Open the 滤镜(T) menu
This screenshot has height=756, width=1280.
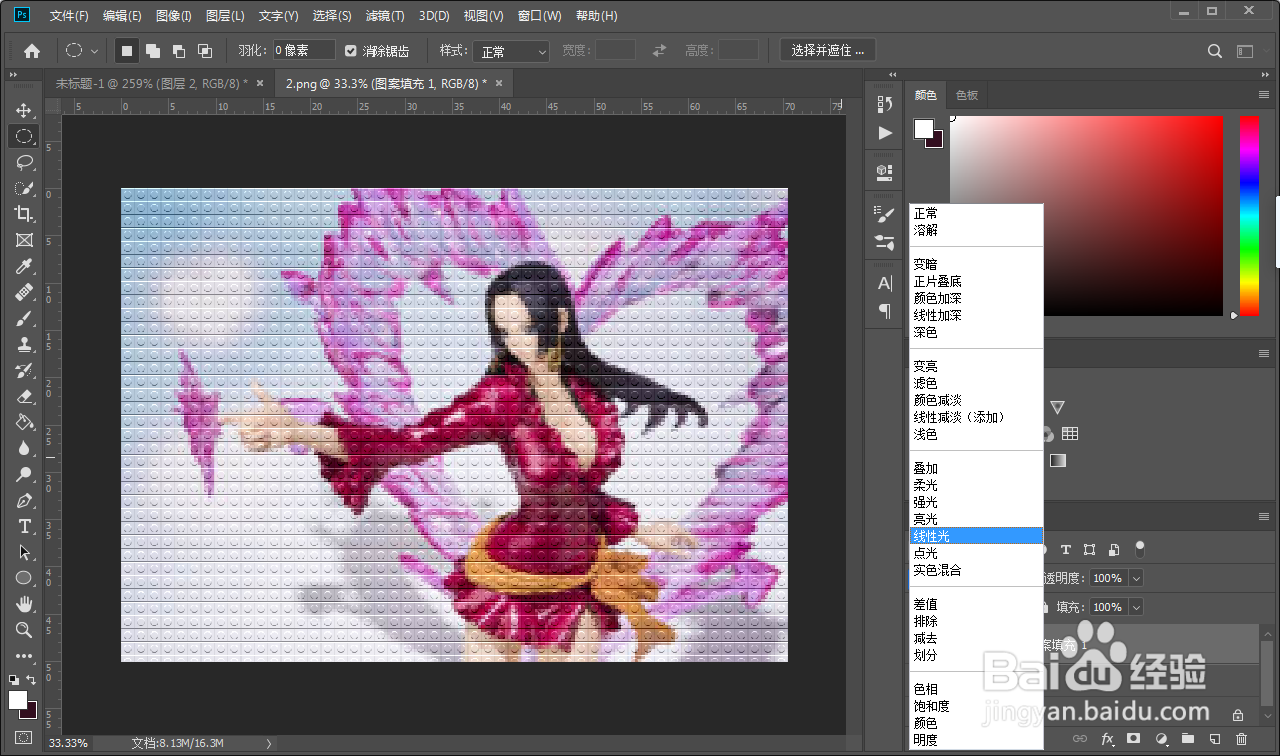click(x=385, y=16)
